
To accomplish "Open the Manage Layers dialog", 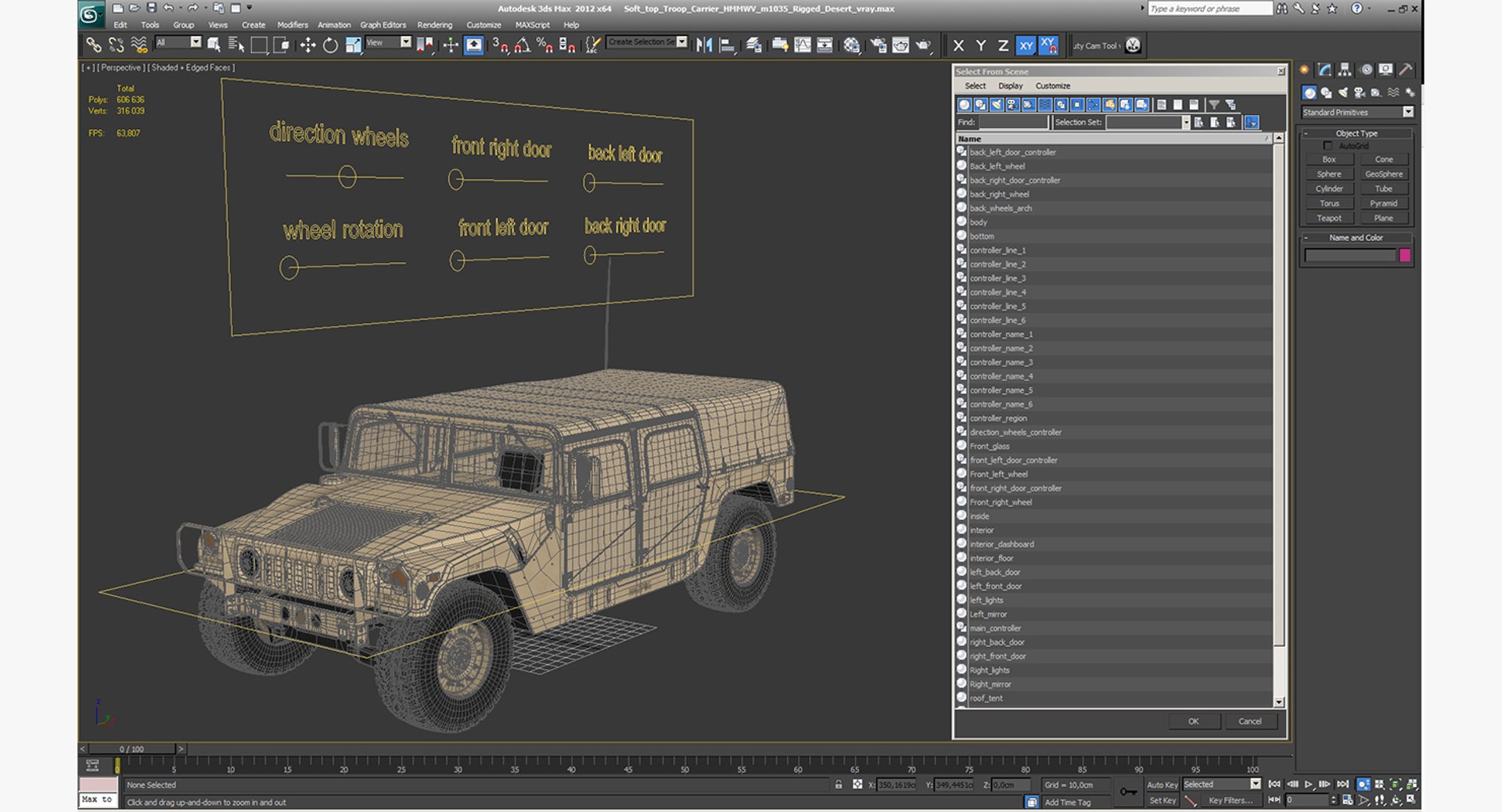I will click(x=753, y=45).
